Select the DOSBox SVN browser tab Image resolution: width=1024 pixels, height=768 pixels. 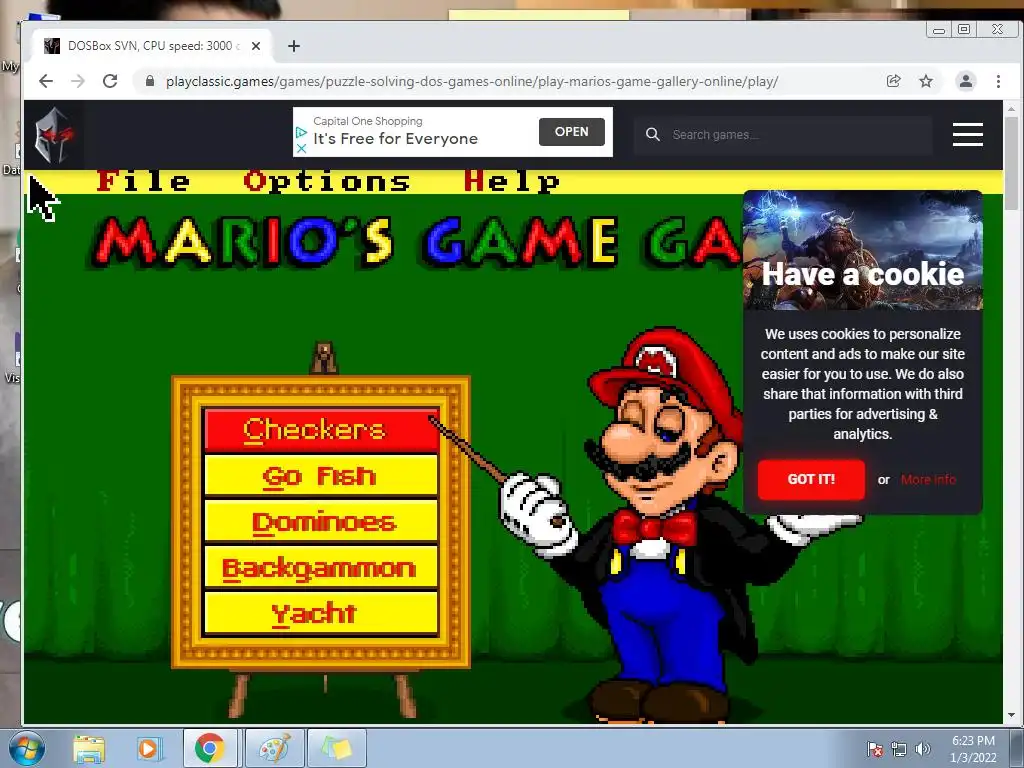click(150, 46)
